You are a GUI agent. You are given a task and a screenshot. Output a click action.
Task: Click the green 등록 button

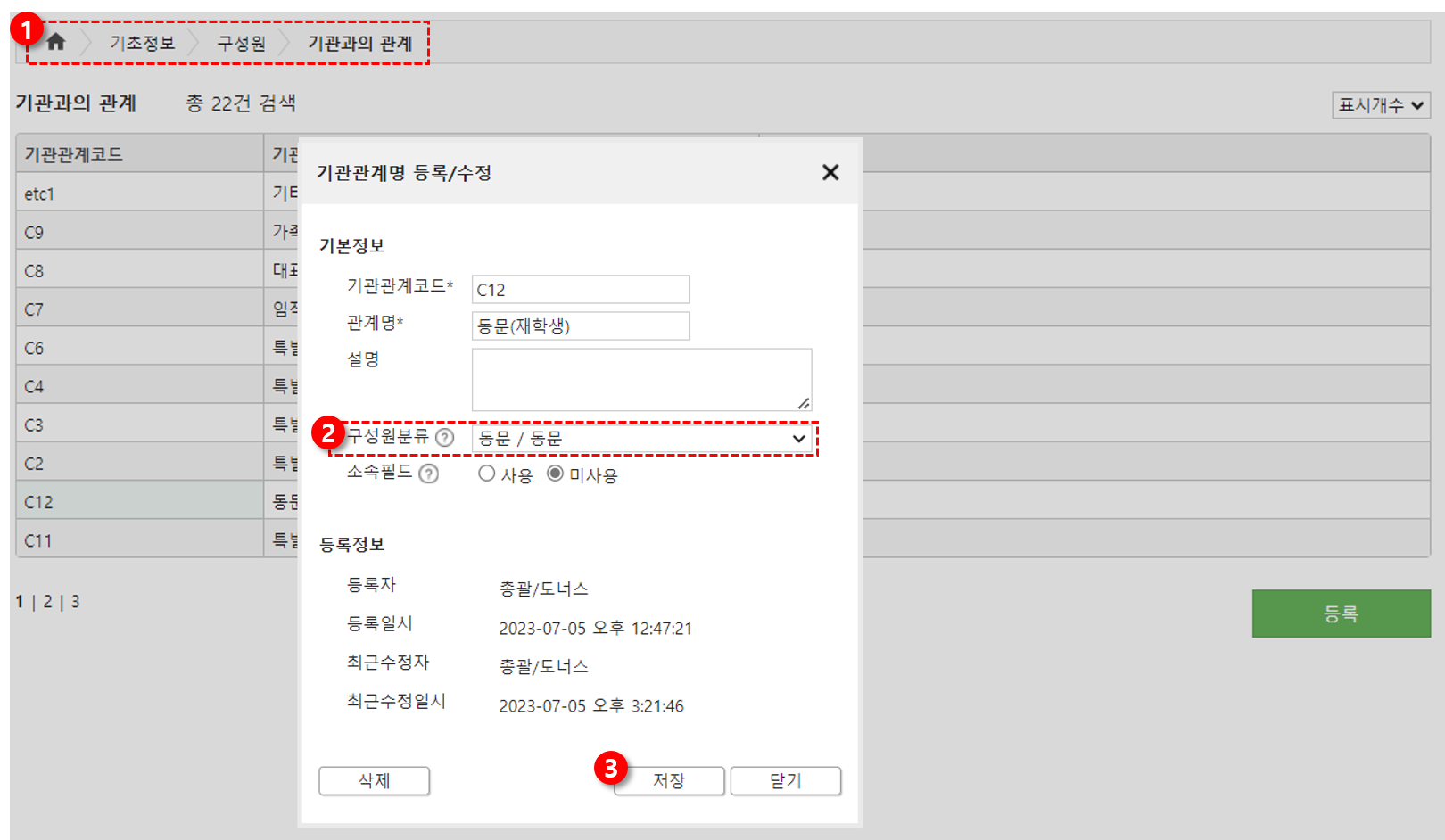[x=1341, y=614]
